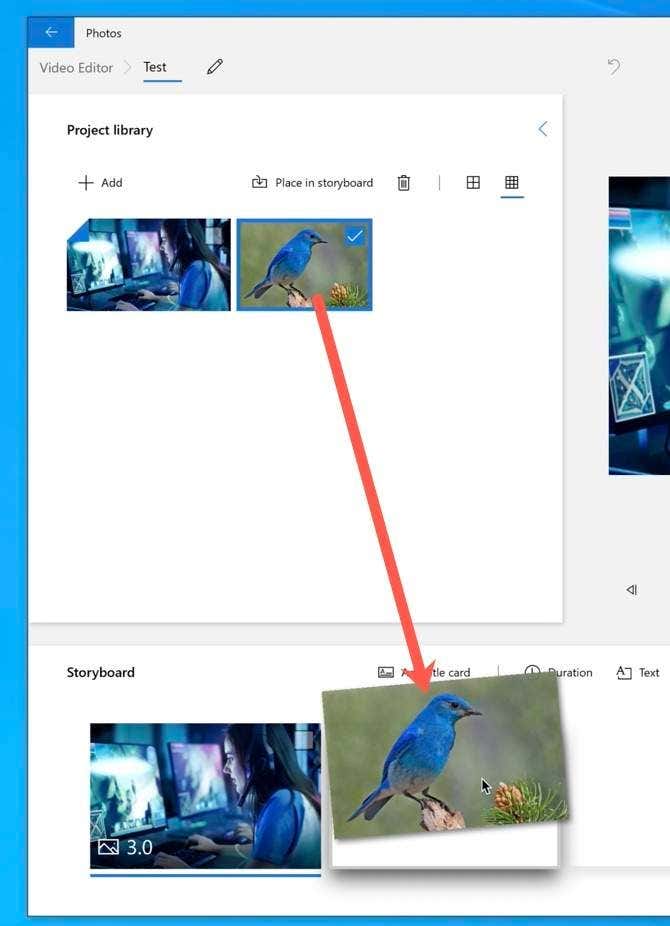Switch to the small grid view

(x=512, y=182)
